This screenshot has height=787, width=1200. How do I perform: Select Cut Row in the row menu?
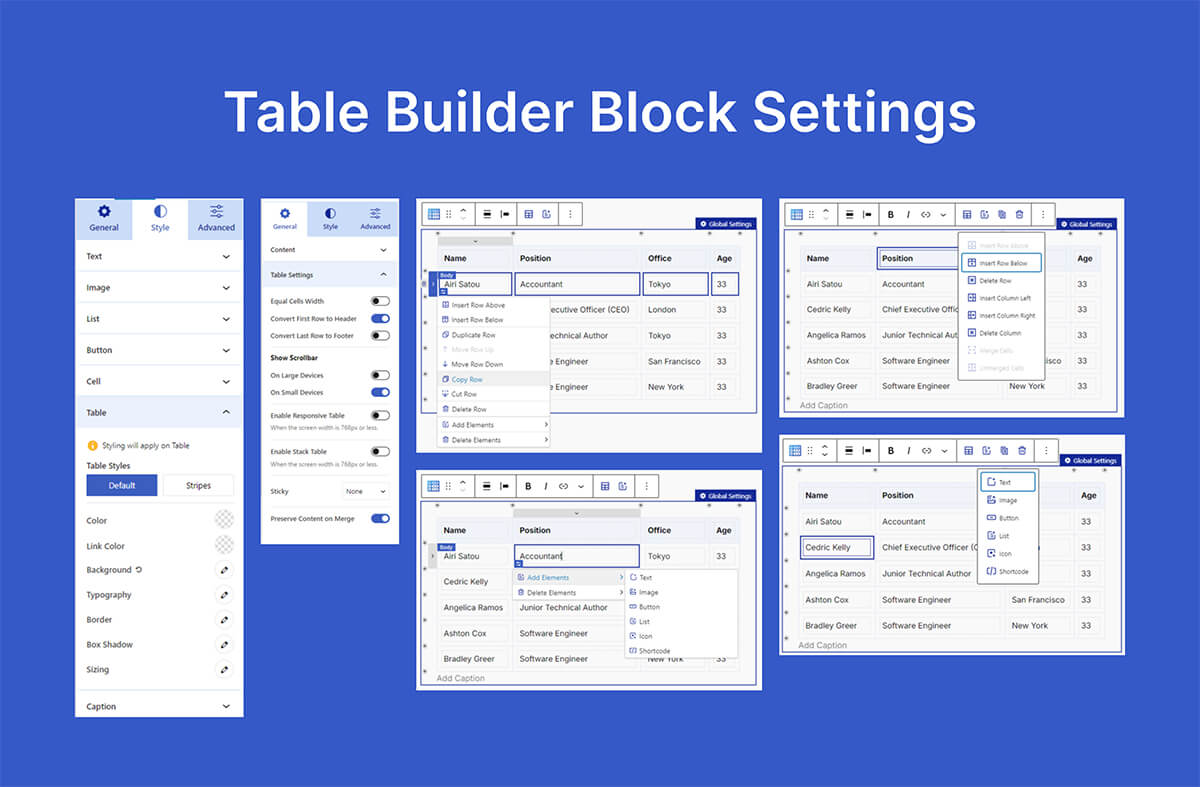[494, 394]
